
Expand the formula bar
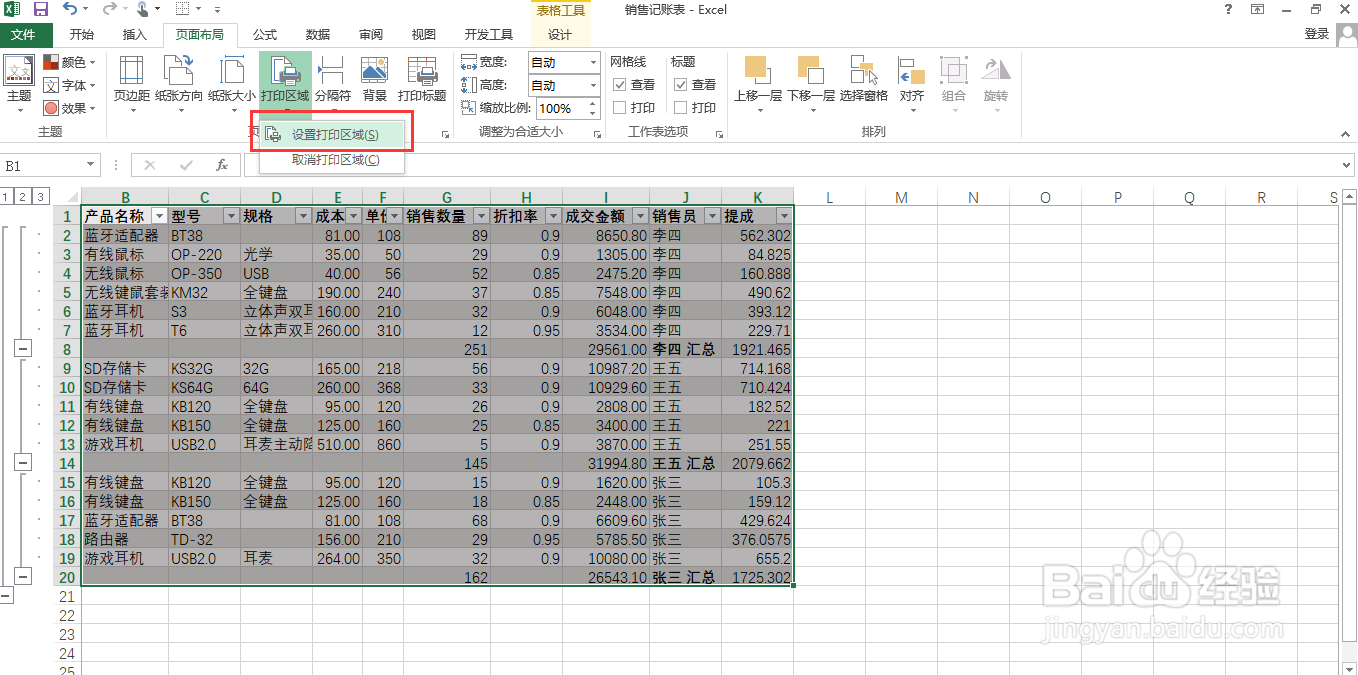1347,165
